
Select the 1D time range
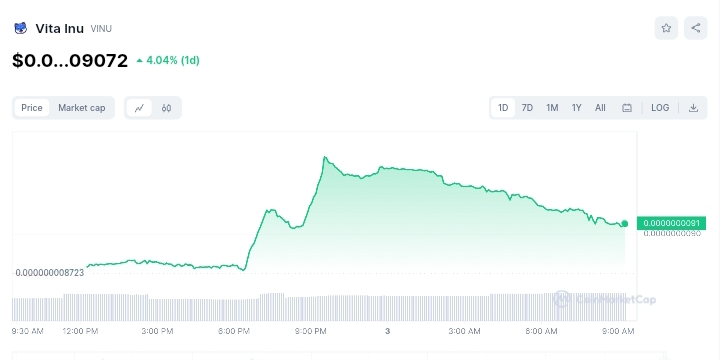(503, 108)
